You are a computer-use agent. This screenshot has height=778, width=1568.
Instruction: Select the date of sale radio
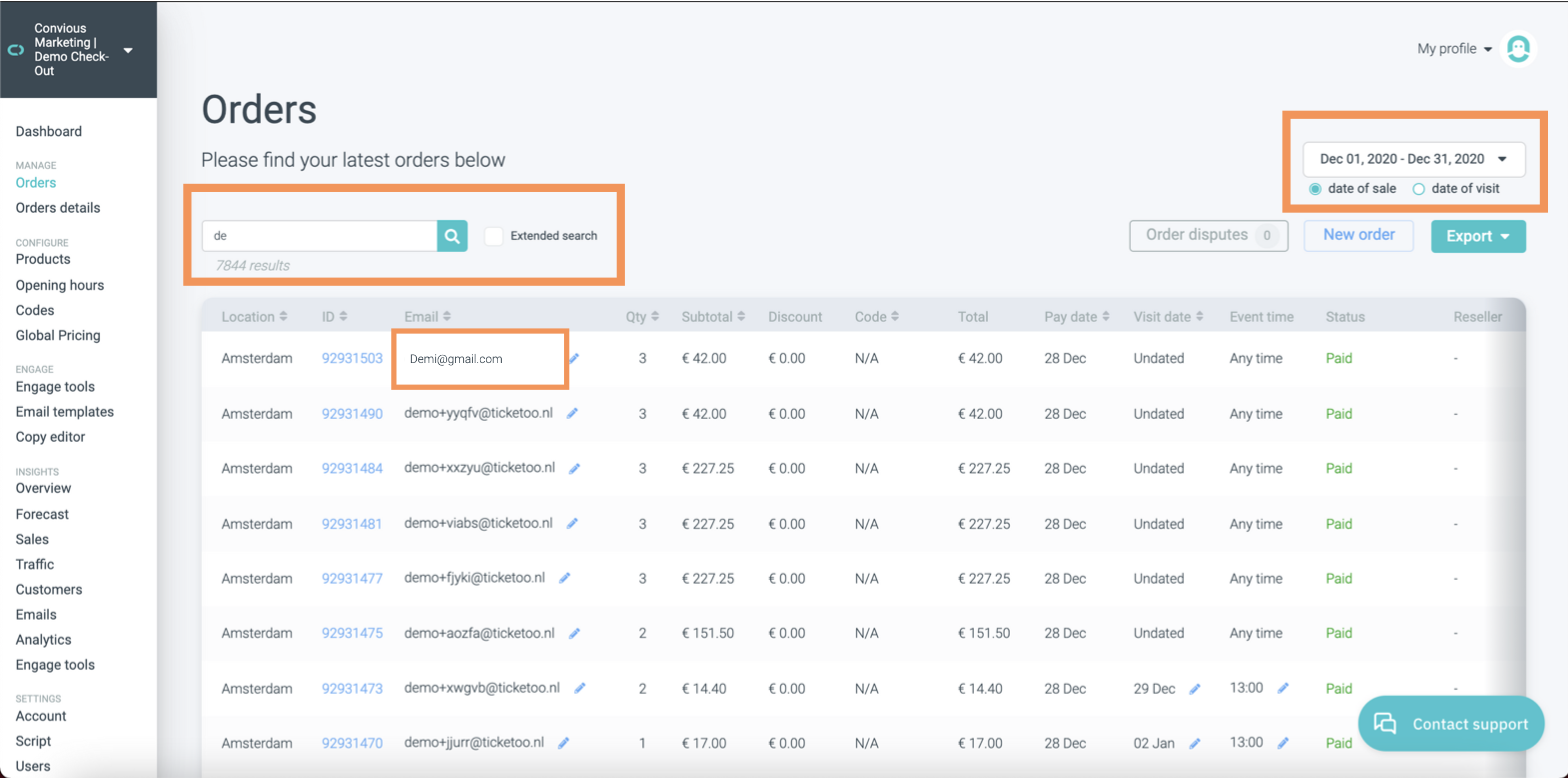click(x=1315, y=189)
